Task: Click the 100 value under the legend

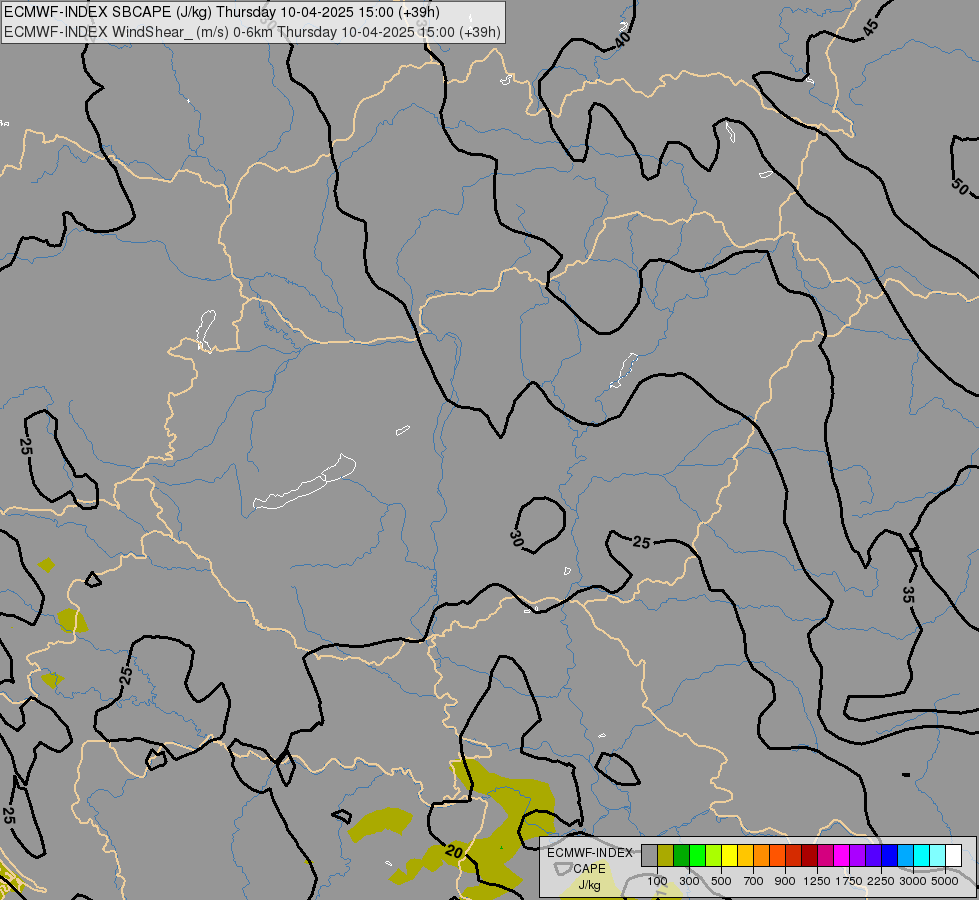Action: tap(657, 881)
